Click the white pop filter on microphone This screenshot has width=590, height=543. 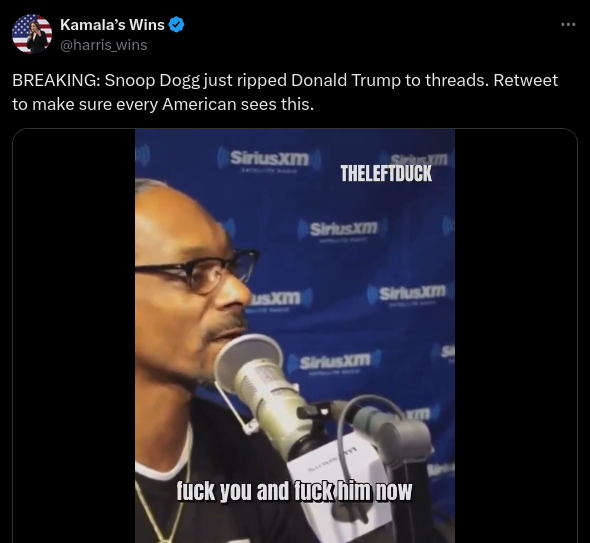pyautogui.click(x=246, y=361)
